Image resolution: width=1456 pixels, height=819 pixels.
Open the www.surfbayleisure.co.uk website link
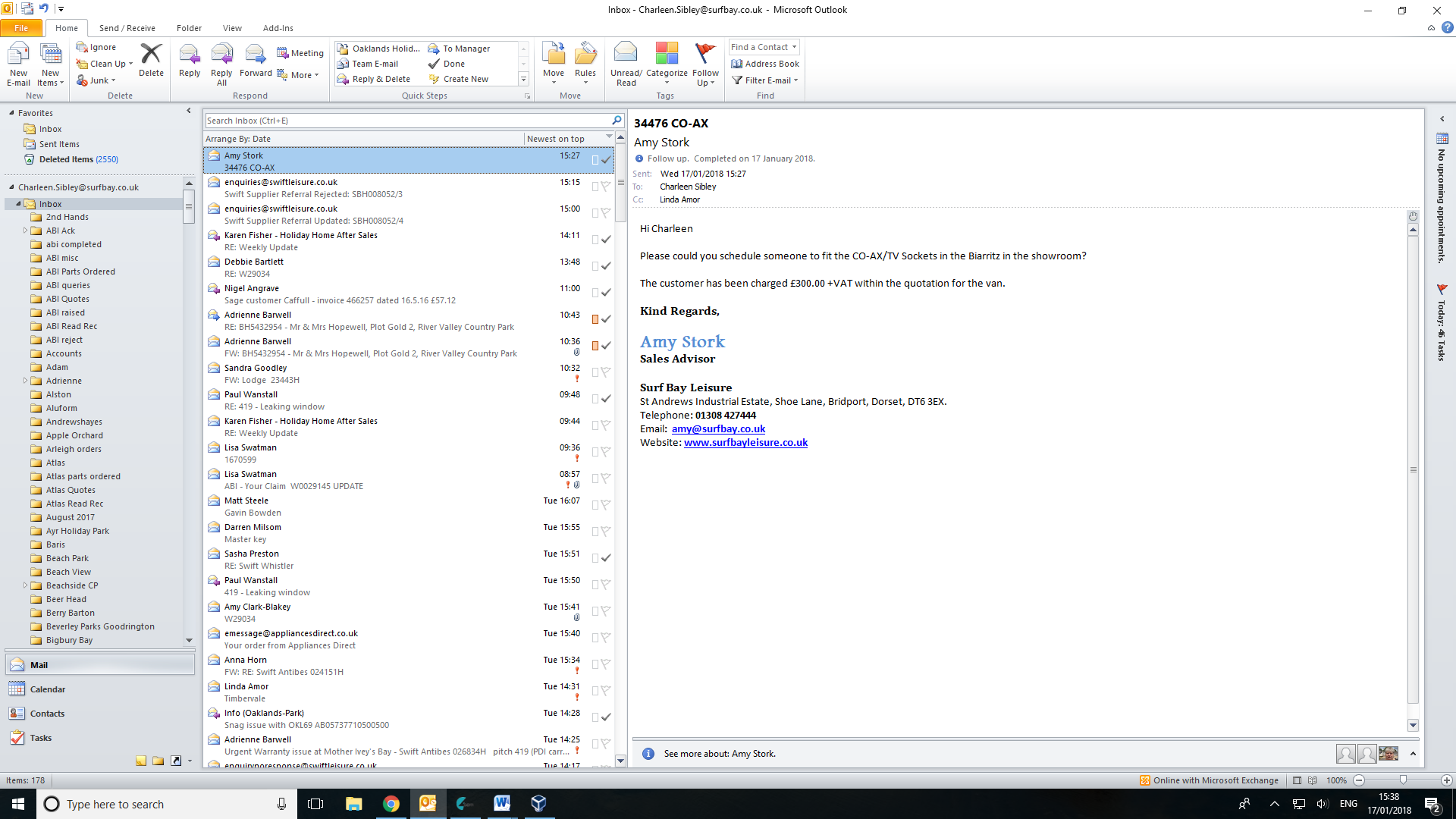pos(745,443)
